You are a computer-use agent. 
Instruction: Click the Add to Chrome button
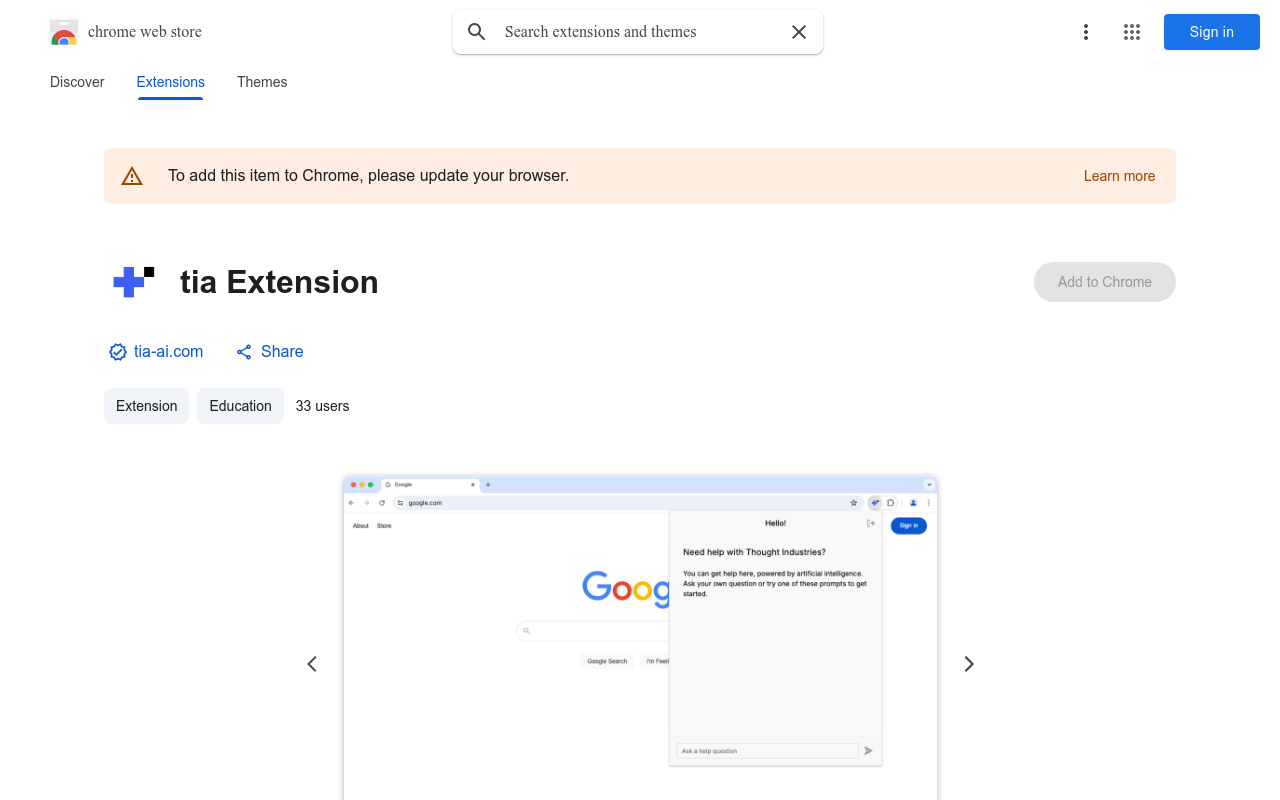pos(1104,282)
